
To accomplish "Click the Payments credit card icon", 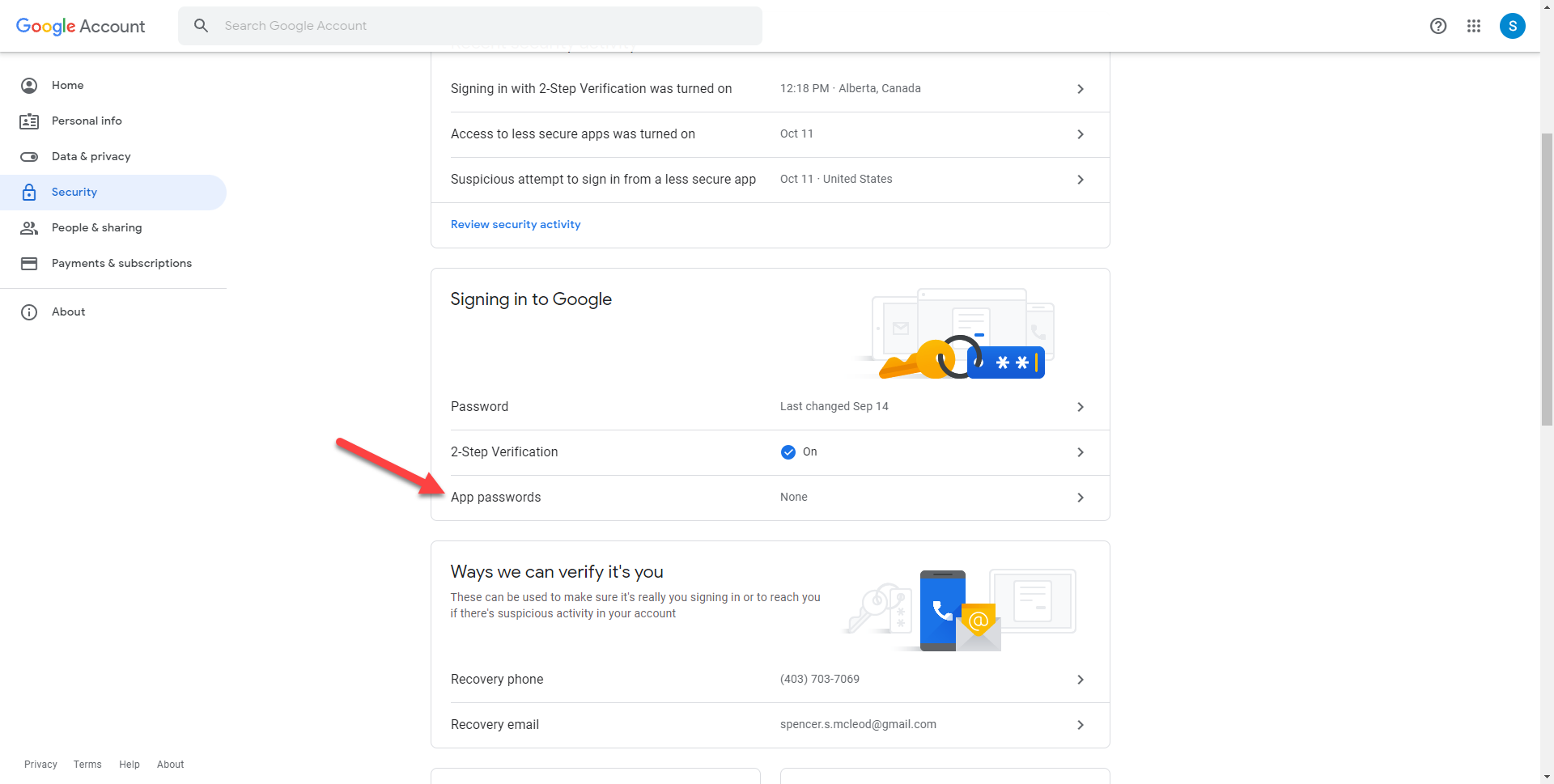I will pyautogui.click(x=29, y=264).
